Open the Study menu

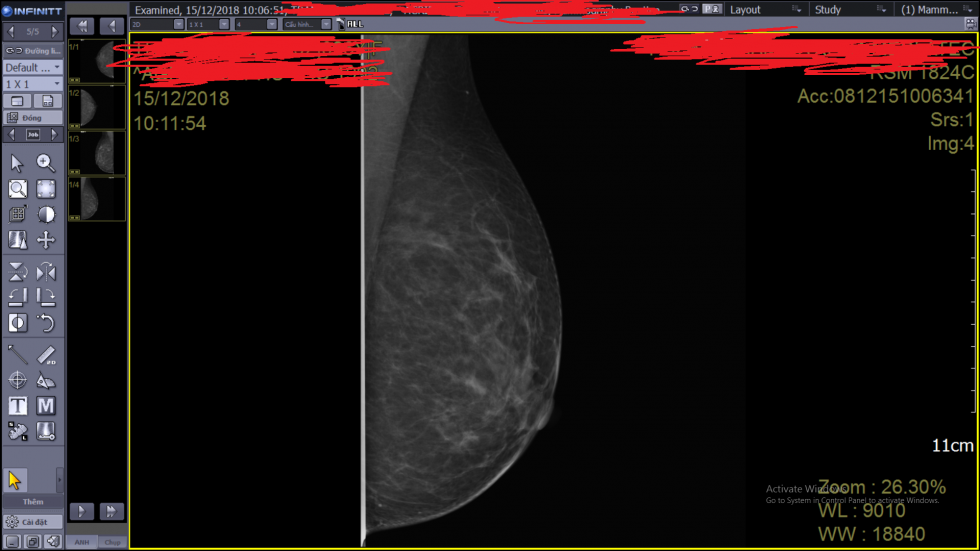(828, 9)
